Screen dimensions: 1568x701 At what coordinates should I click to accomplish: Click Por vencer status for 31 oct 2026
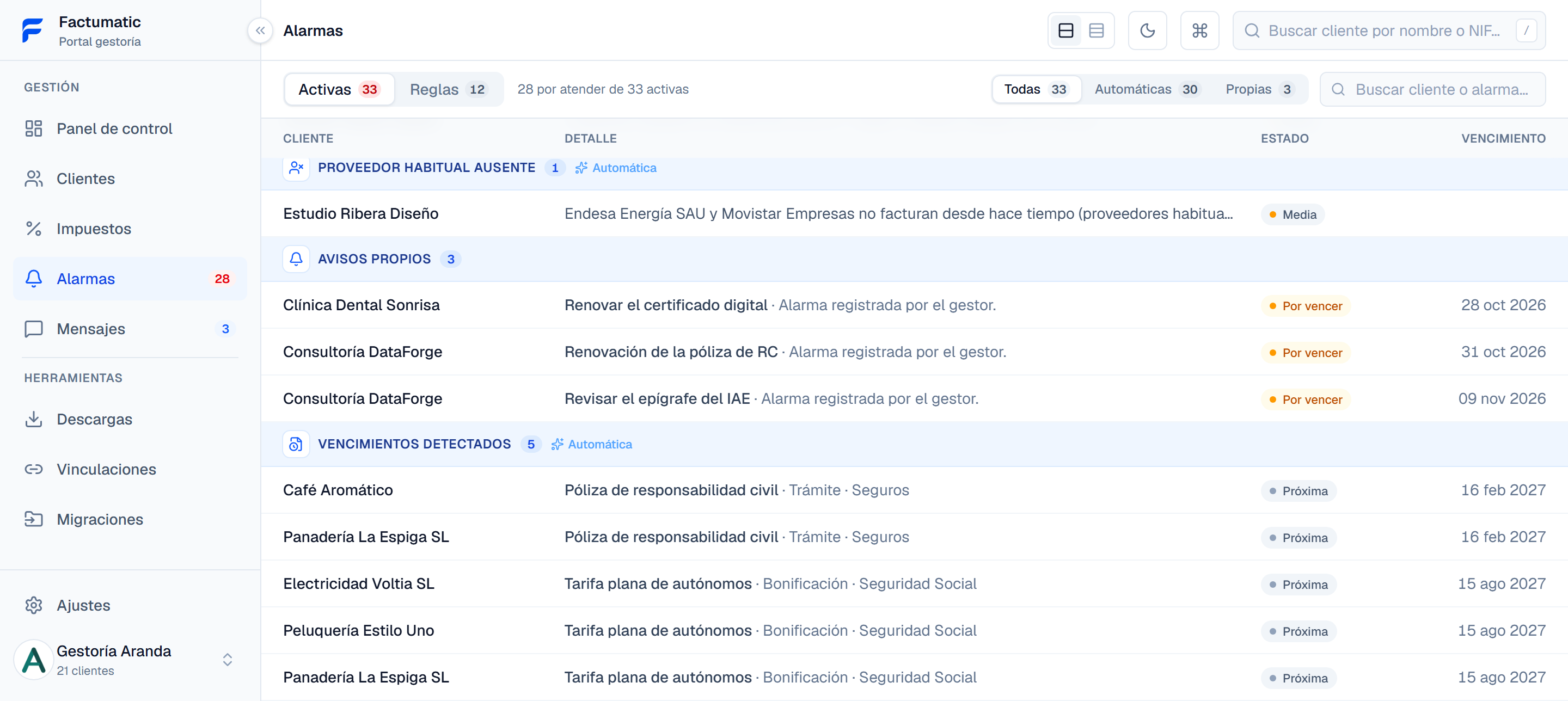(1306, 353)
